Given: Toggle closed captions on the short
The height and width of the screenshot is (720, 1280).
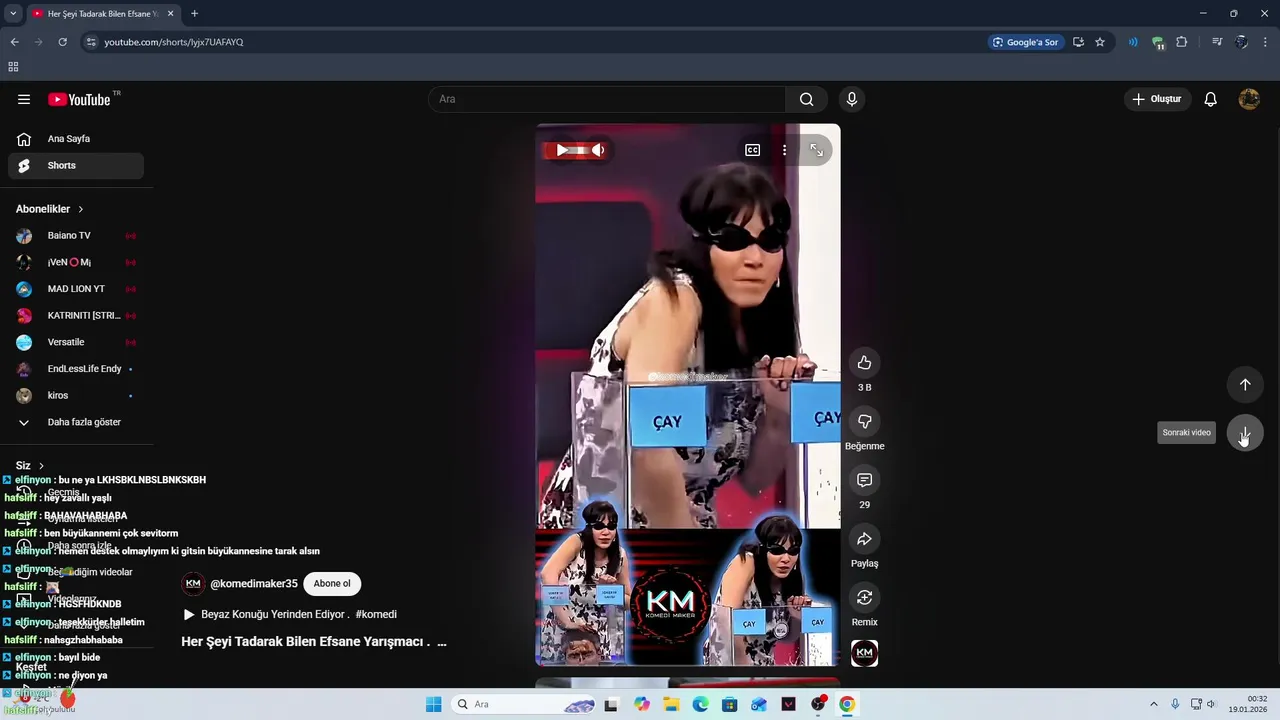Looking at the screenshot, I should (752, 150).
